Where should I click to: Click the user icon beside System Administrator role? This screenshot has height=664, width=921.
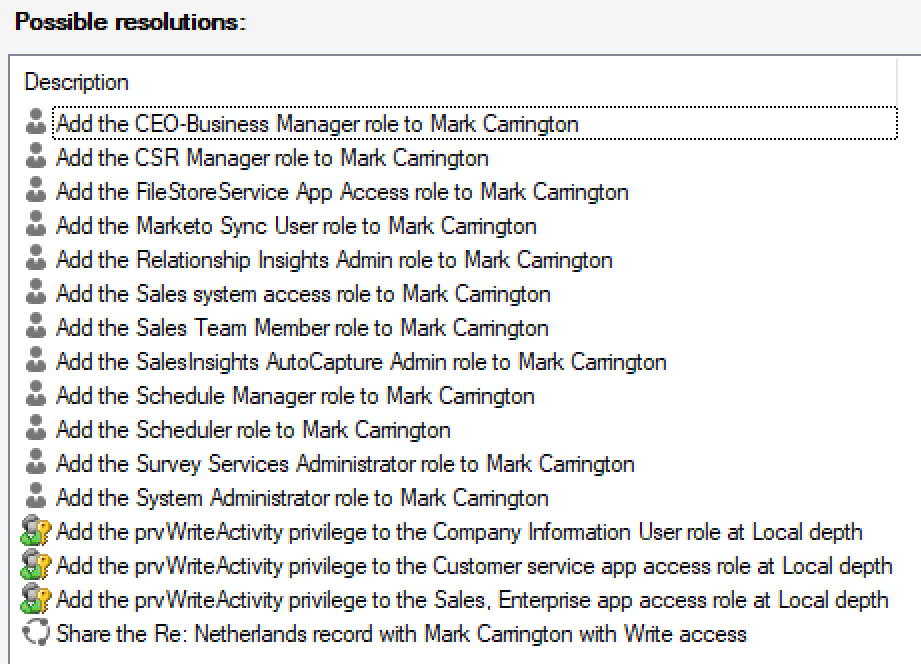pos(36,498)
